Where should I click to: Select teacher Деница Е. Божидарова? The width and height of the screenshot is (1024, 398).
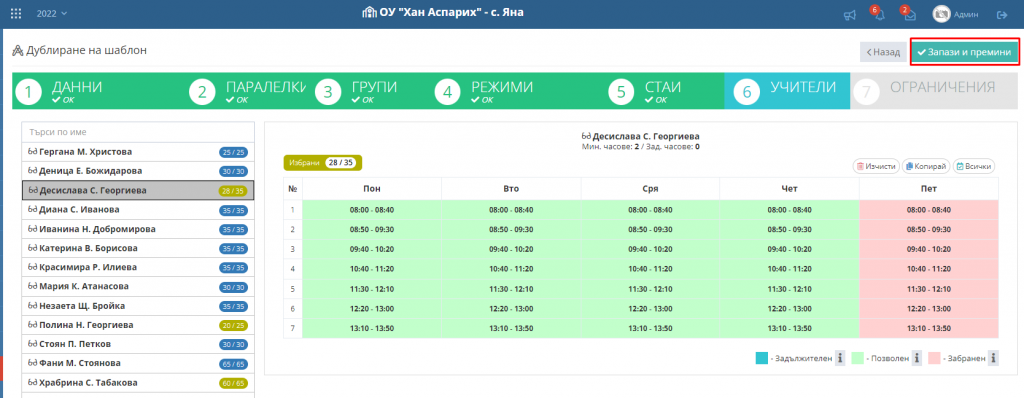(x=138, y=171)
